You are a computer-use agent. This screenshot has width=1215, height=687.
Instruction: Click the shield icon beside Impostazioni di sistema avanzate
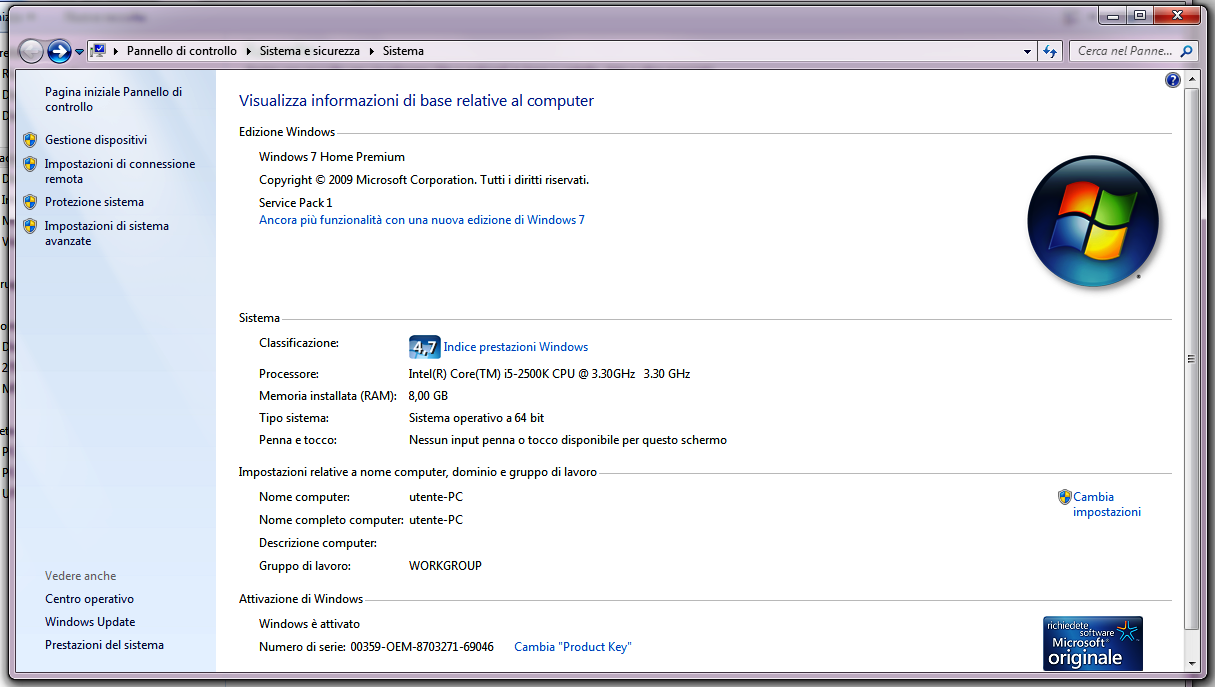coord(30,226)
